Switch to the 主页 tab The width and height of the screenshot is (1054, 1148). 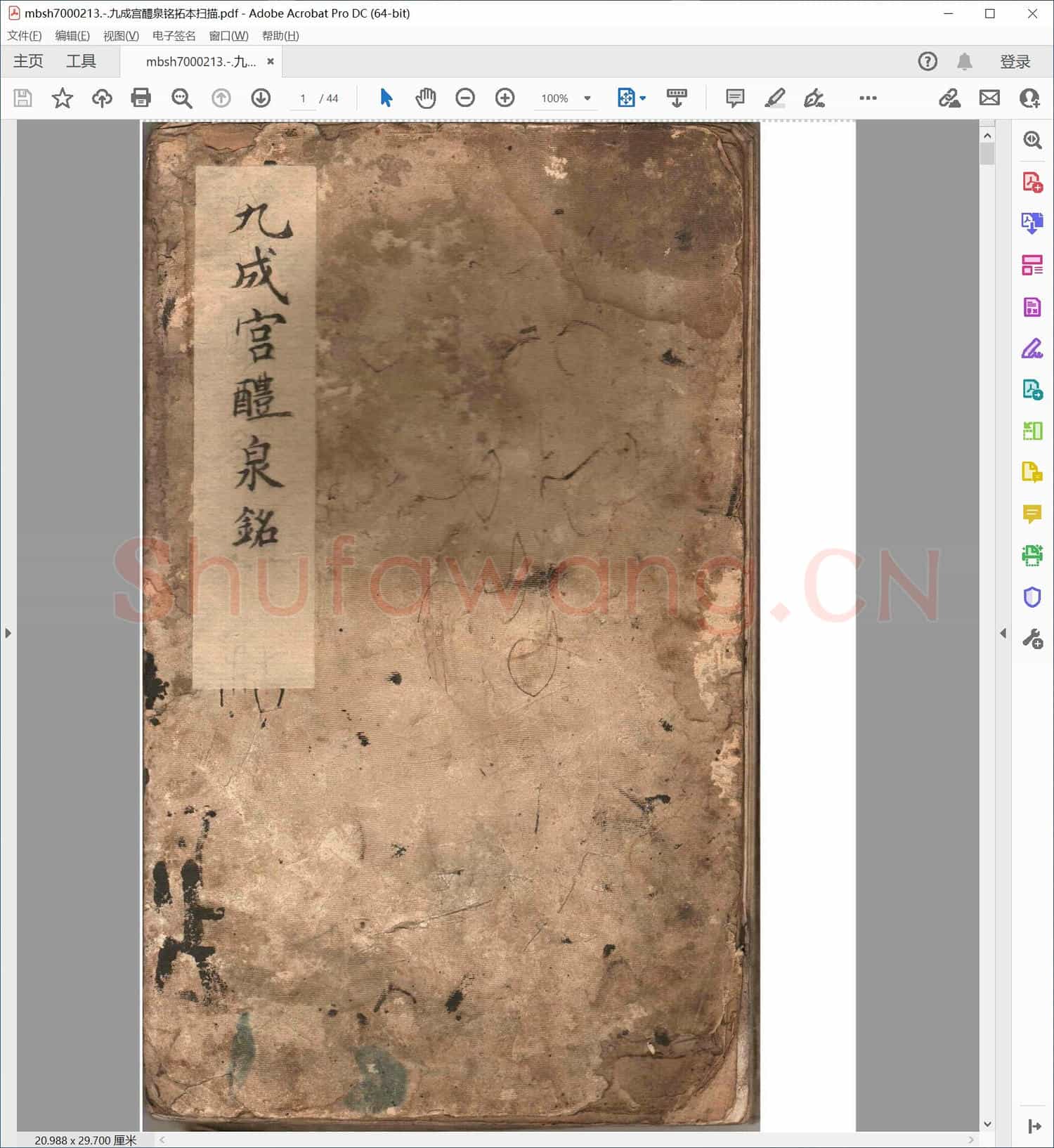coord(28,61)
